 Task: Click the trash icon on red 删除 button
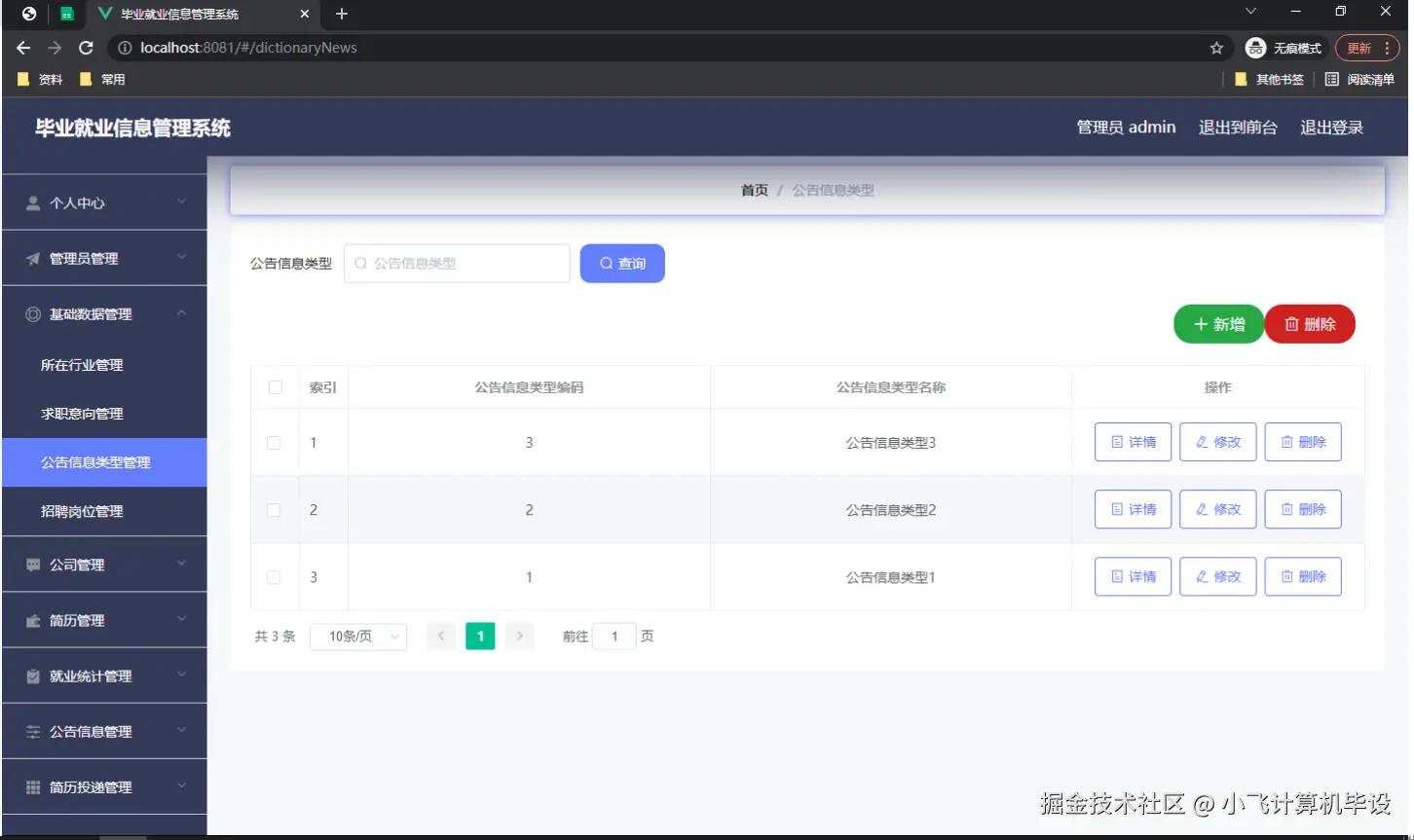pos(1290,324)
